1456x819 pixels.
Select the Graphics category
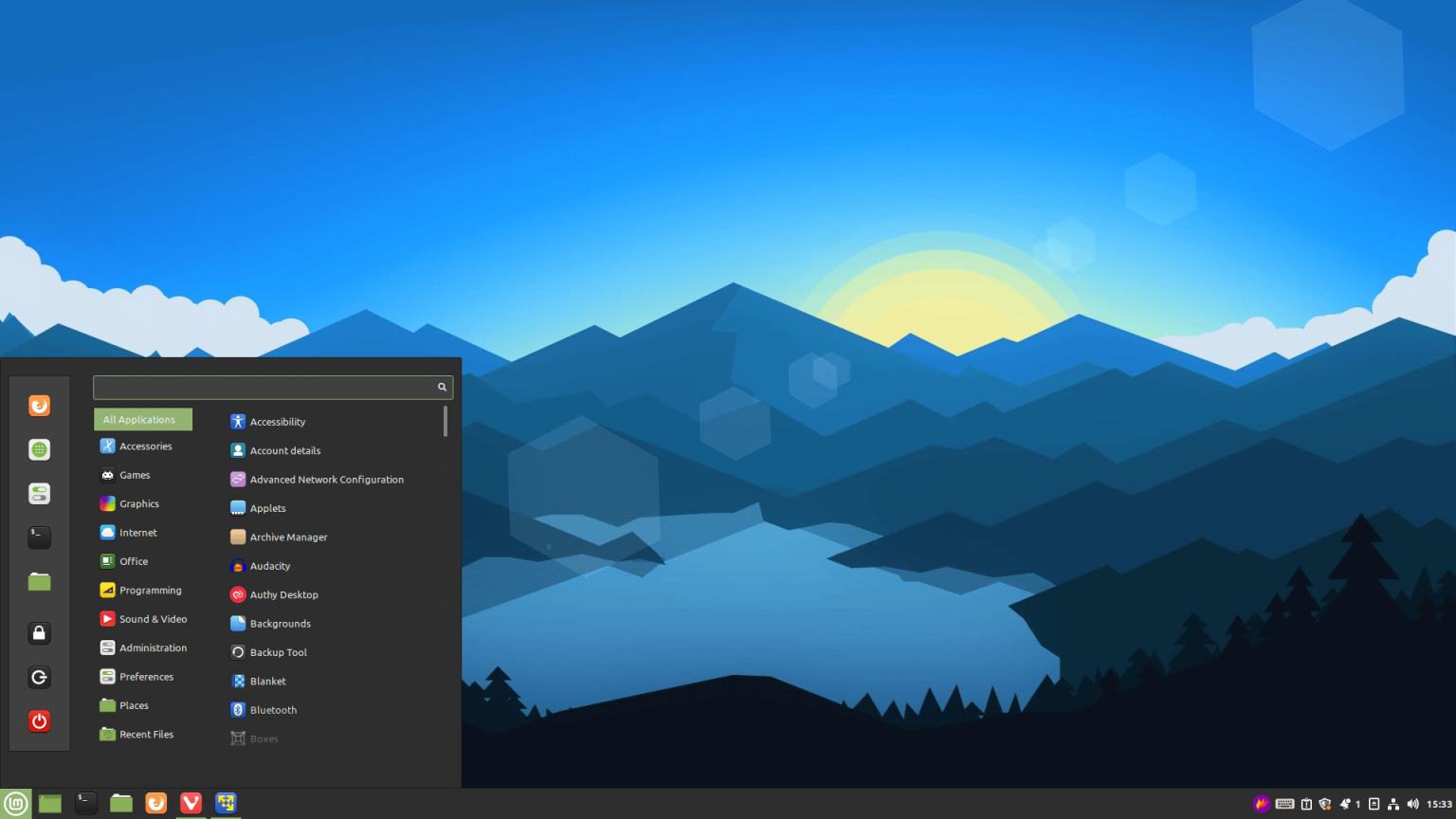tap(138, 503)
